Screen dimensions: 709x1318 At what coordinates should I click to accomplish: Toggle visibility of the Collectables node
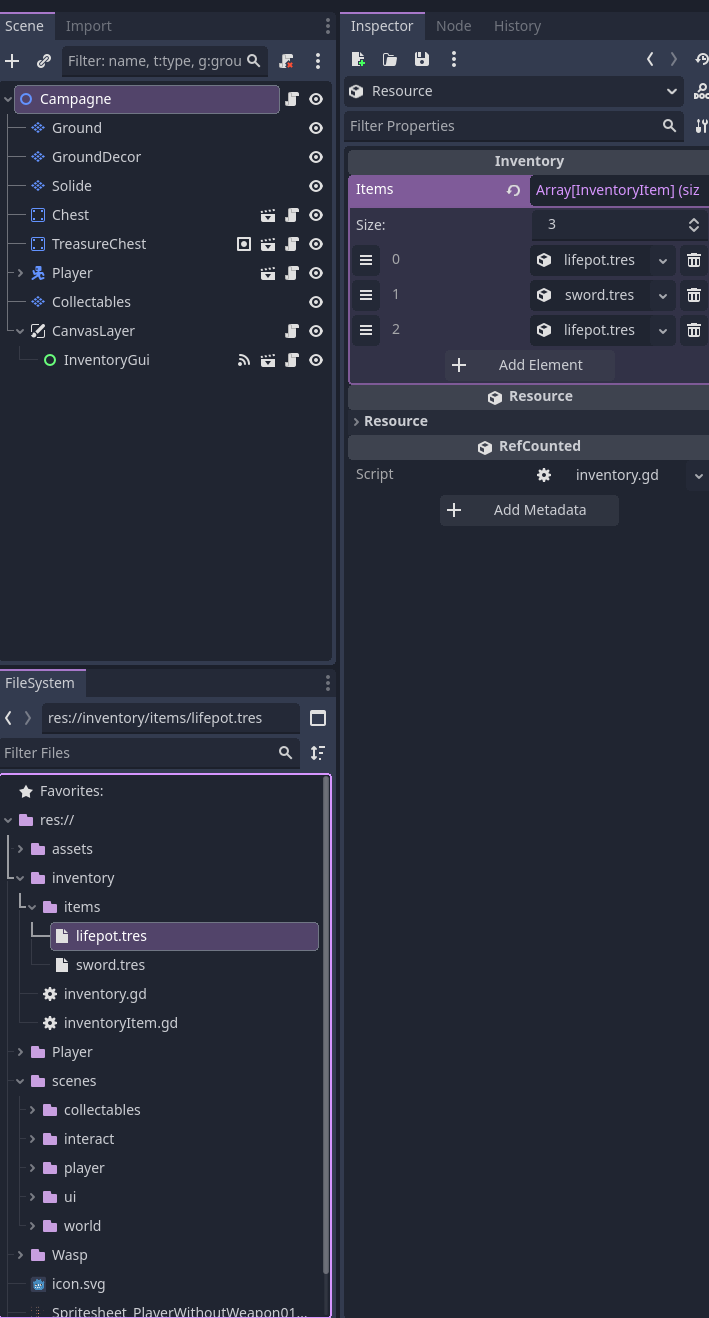tap(316, 302)
